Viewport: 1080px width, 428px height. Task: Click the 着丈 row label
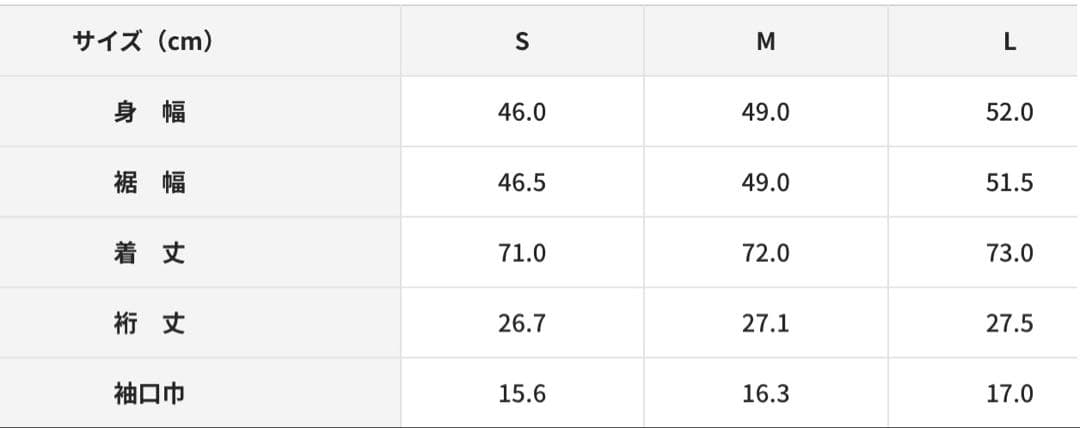(149, 253)
